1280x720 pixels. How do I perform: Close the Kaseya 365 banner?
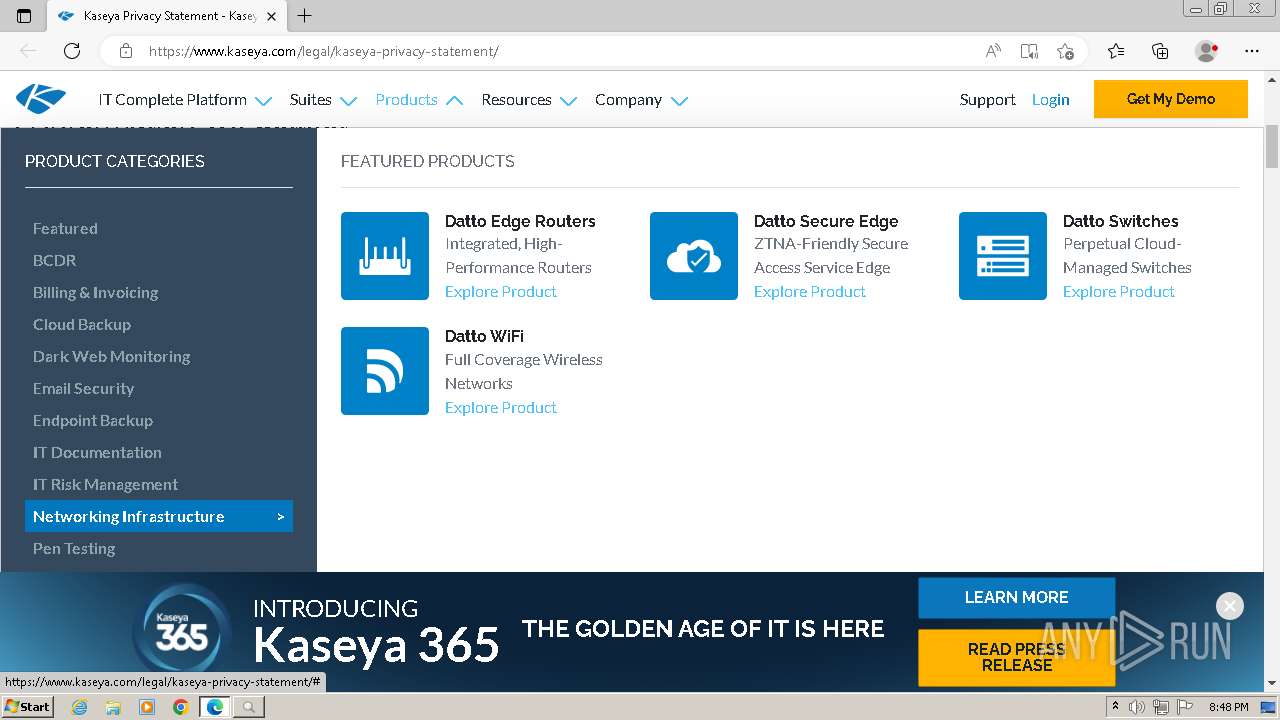point(1230,606)
